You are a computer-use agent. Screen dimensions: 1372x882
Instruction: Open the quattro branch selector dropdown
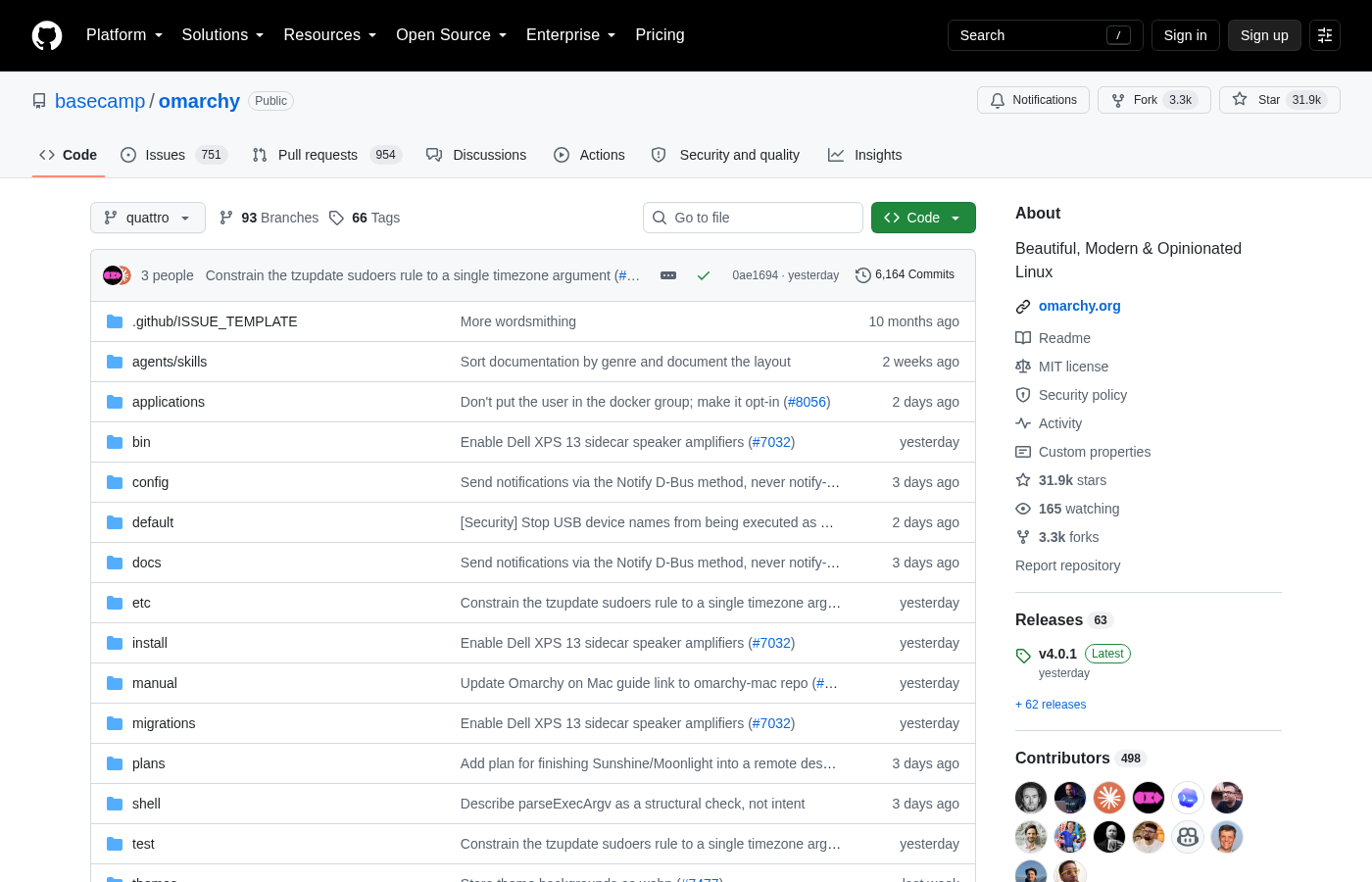(148, 218)
